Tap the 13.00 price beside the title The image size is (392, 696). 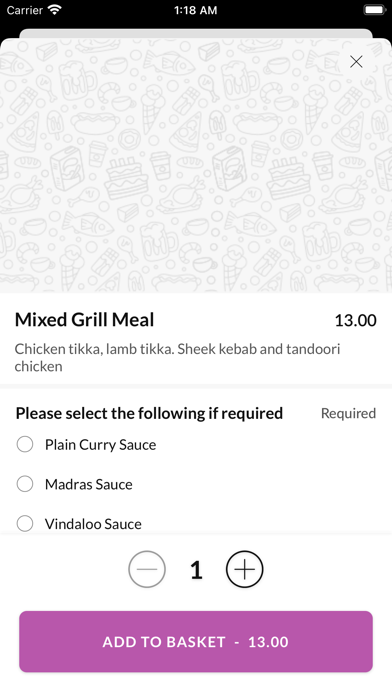[355, 320]
